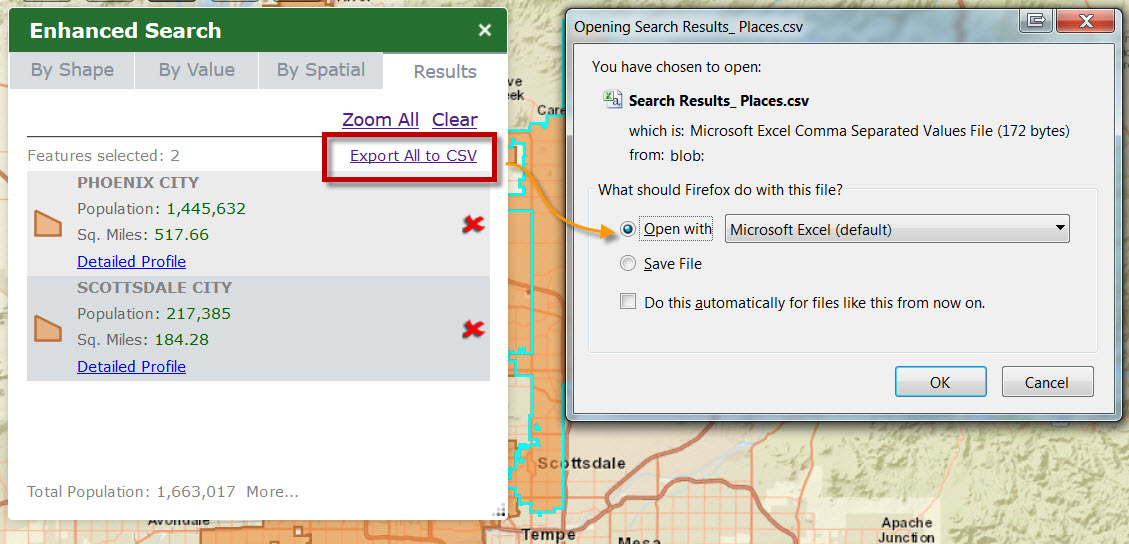
Task: Click Features selected: 2 text
Action: pos(103,155)
